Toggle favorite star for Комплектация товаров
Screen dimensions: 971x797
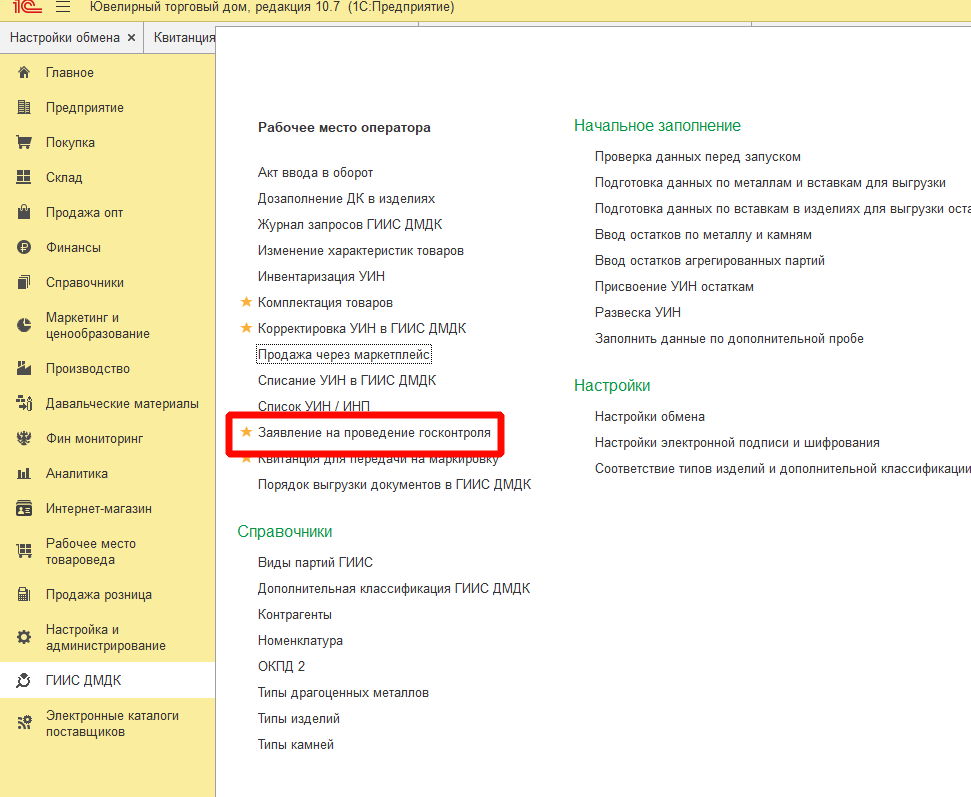pyautogui.click(x=246, y=302)
